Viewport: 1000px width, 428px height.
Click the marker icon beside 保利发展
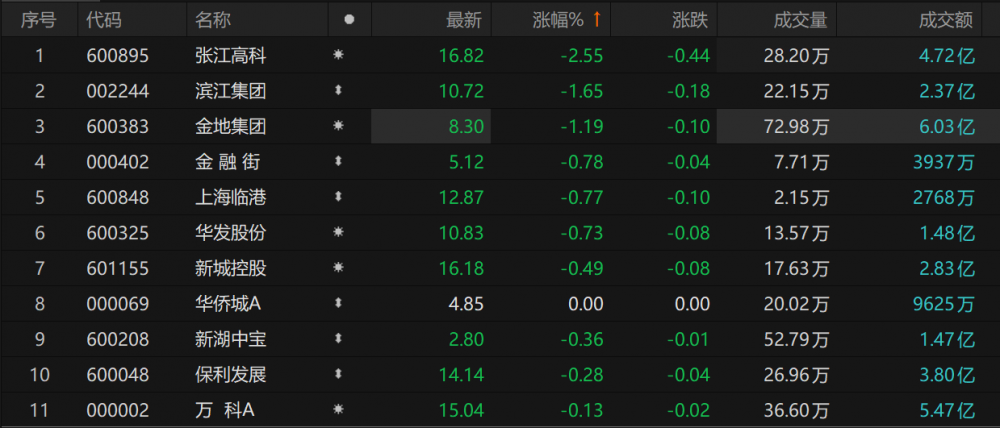pos(338,374)
